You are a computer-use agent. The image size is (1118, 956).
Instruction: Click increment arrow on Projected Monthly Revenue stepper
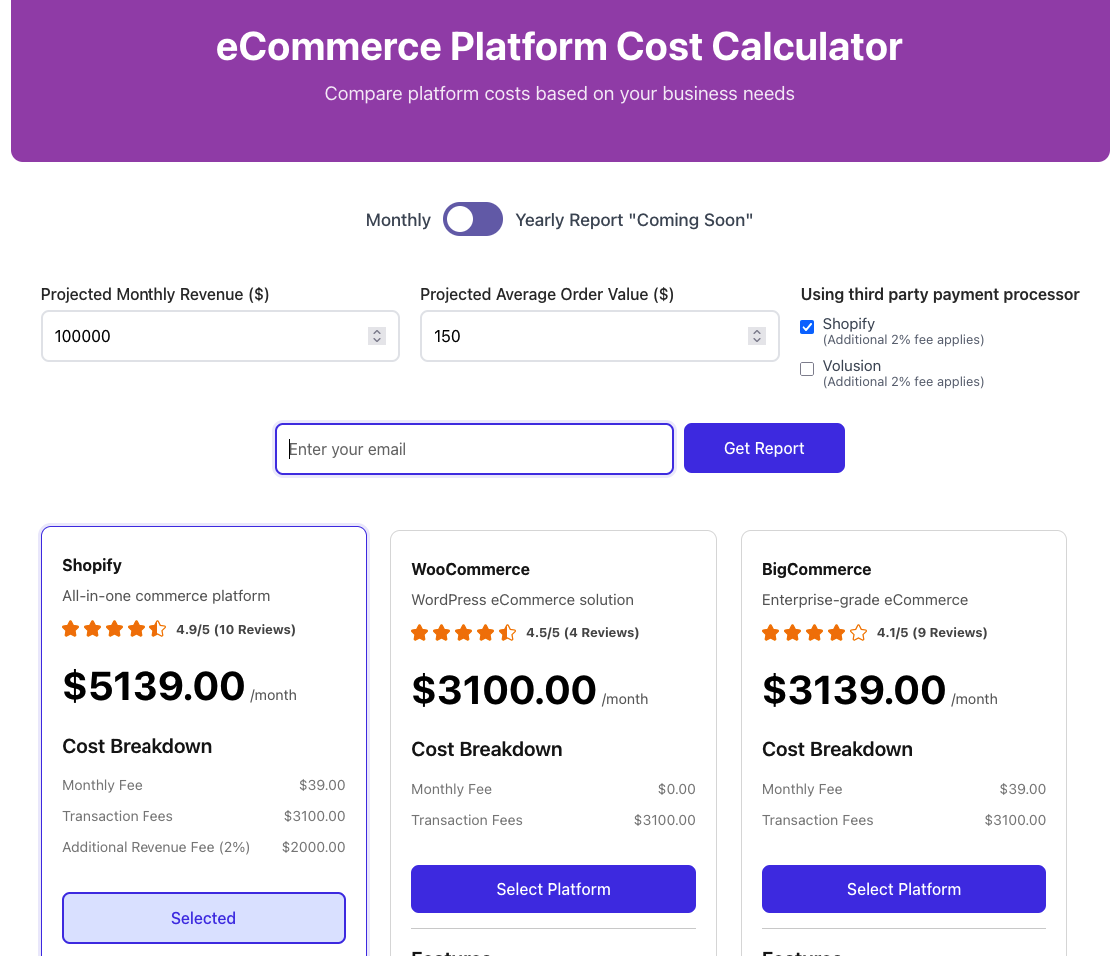point(377,331)
